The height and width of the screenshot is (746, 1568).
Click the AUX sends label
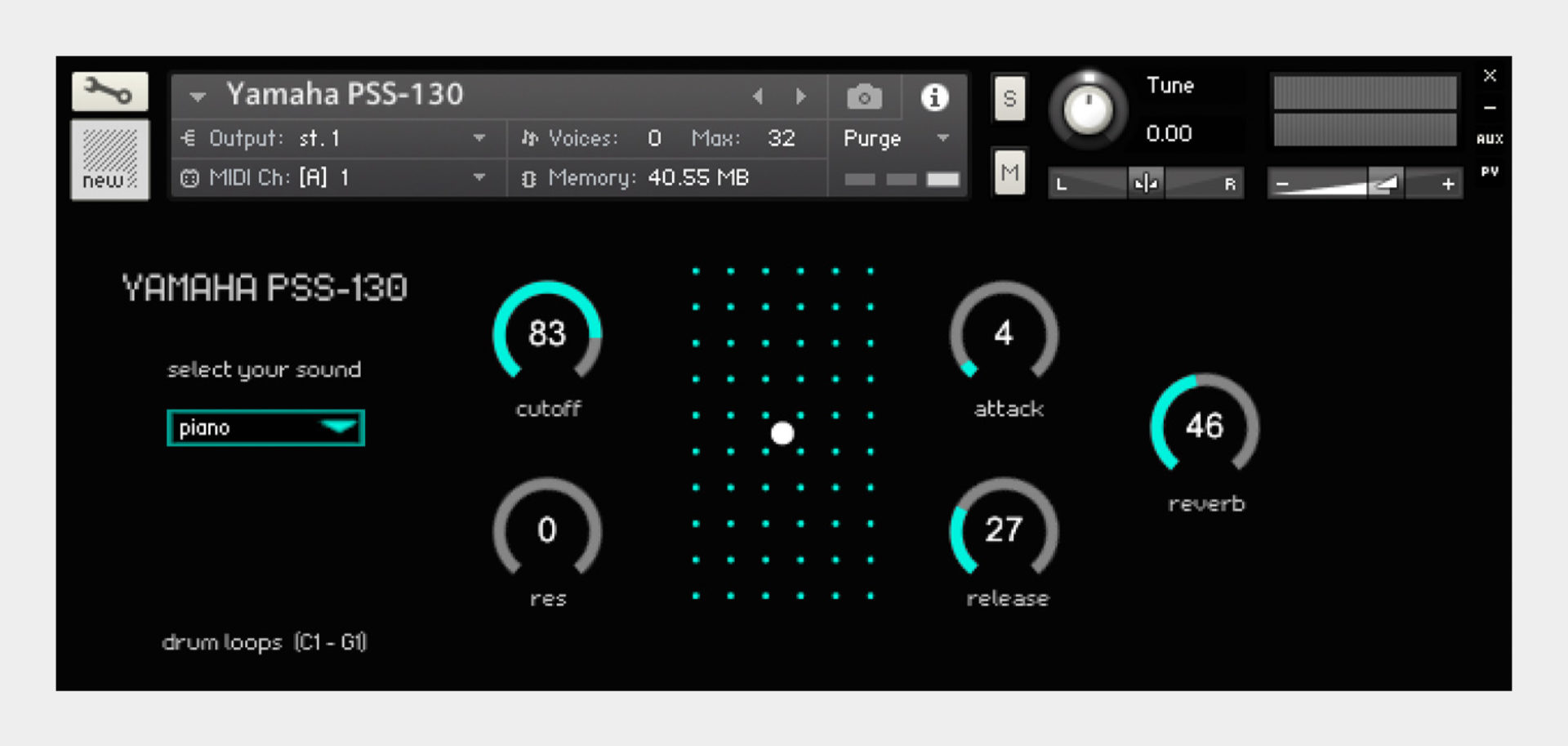(x=1490, y=138)
